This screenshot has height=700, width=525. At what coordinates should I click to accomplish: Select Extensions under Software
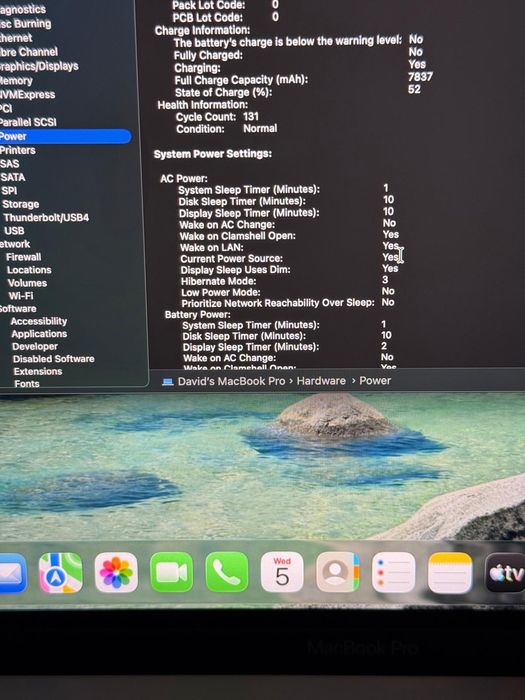[38, 371]
